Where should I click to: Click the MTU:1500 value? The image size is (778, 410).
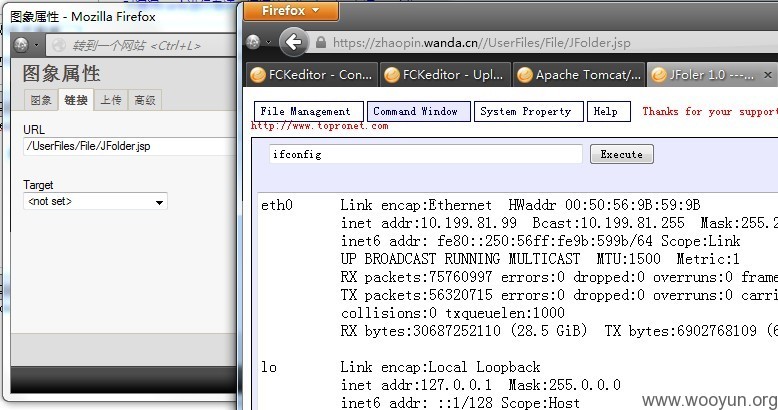pyautogui.click(x=629, y=259)
